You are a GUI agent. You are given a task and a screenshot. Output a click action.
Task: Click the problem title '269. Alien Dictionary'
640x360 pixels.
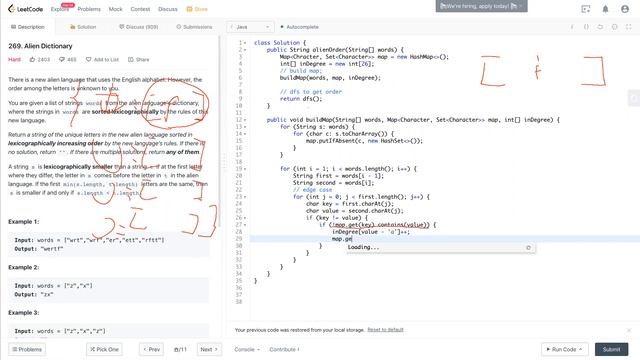point(40,46)
